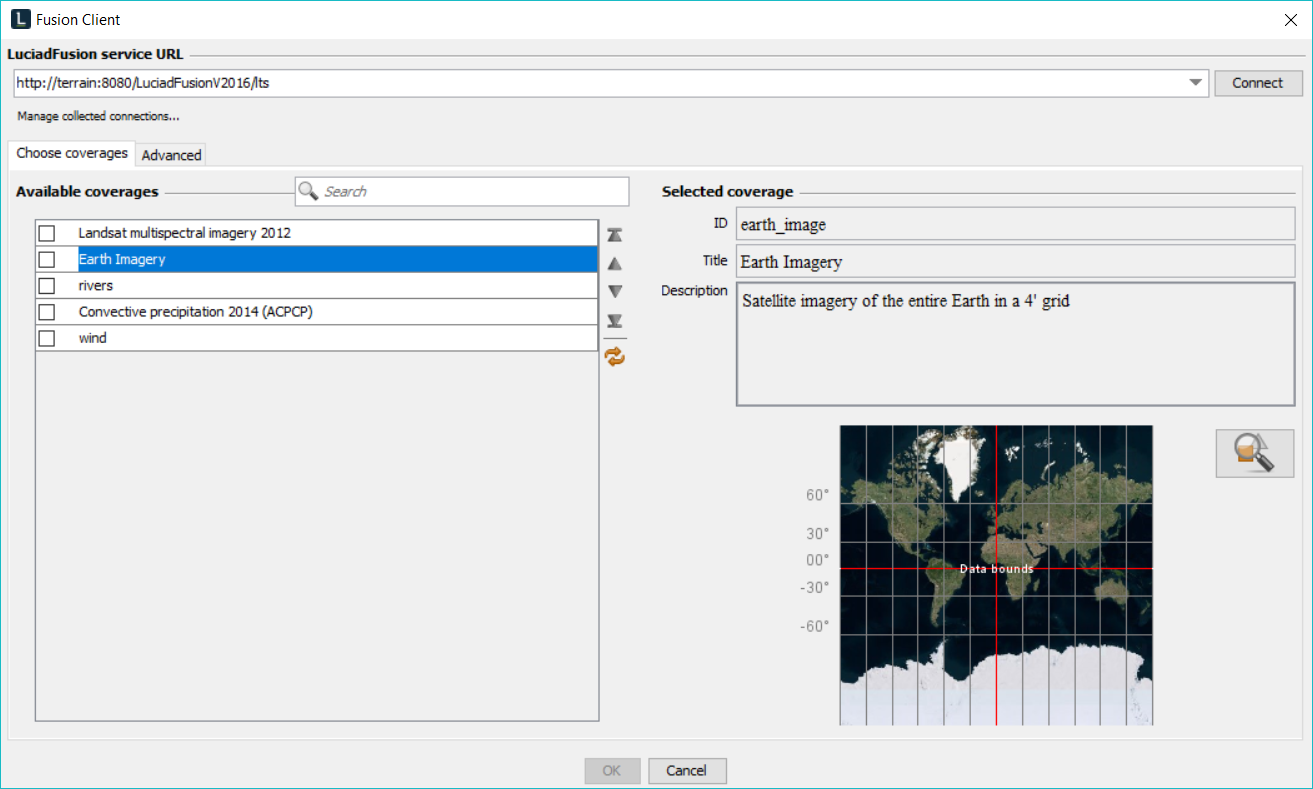Image resolution: width=1313 pixels, height=789 pixels.
Task: Move selected coverage to top of list
Action: click(615, 235)
